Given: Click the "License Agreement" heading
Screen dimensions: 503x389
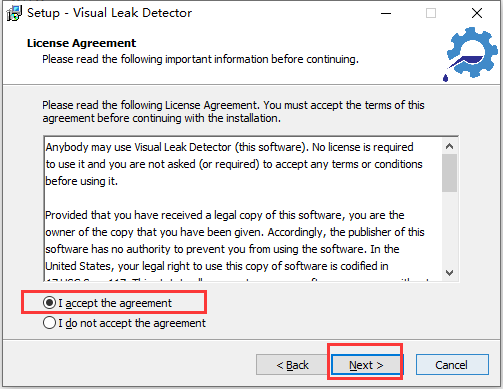Looking at the screenshot, I should [82, 43].
